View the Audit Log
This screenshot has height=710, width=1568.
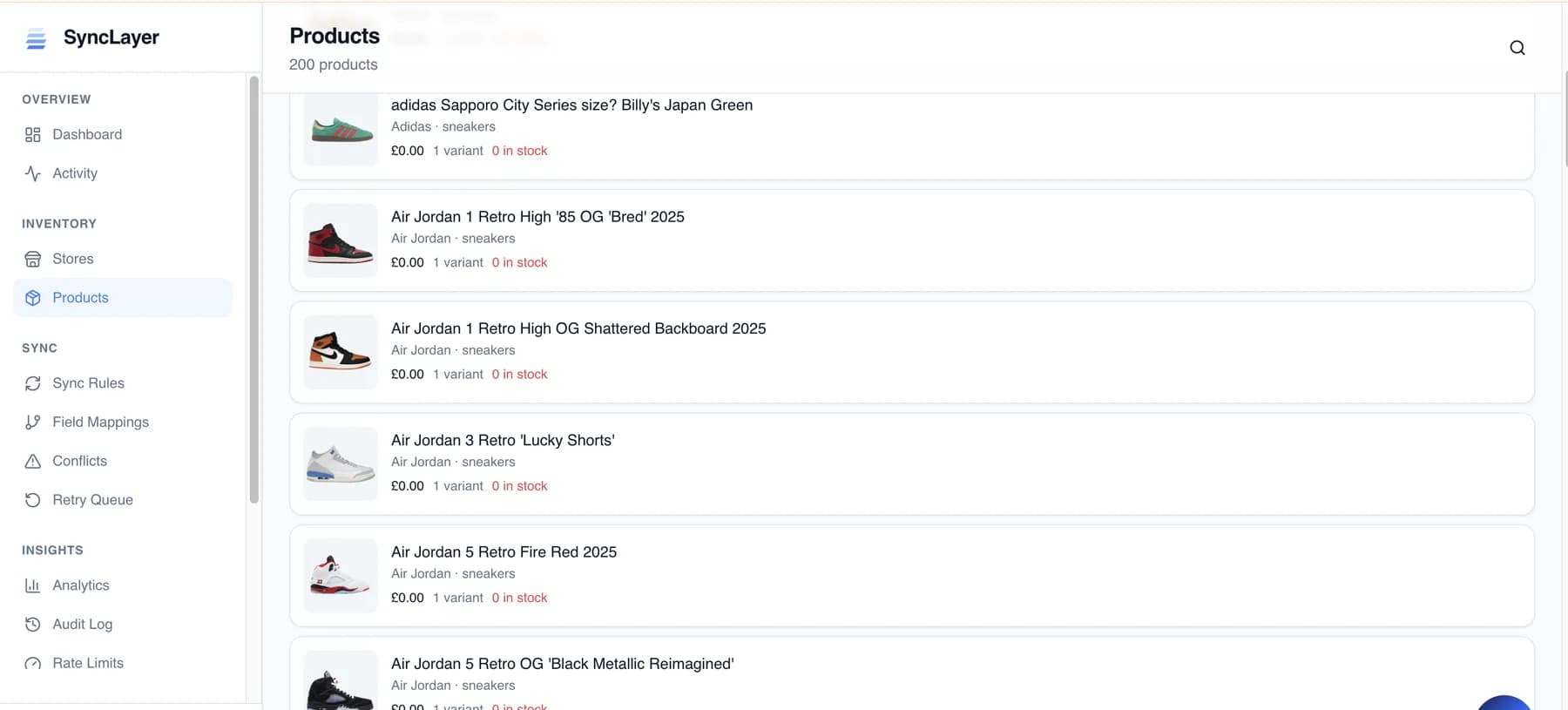click(123, 624)
